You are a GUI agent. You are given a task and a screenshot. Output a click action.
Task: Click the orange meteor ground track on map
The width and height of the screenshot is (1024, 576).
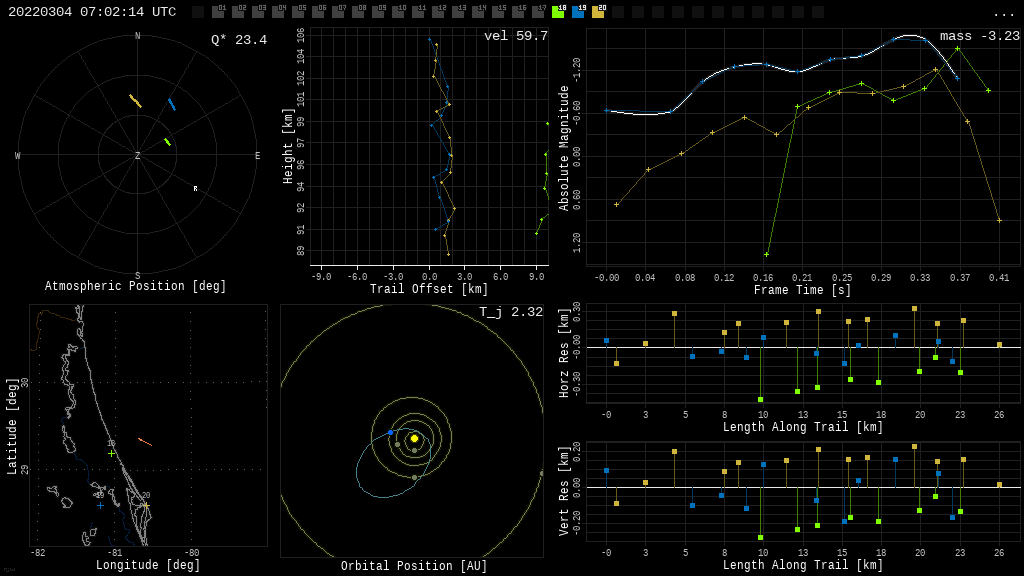coord(145,441)
